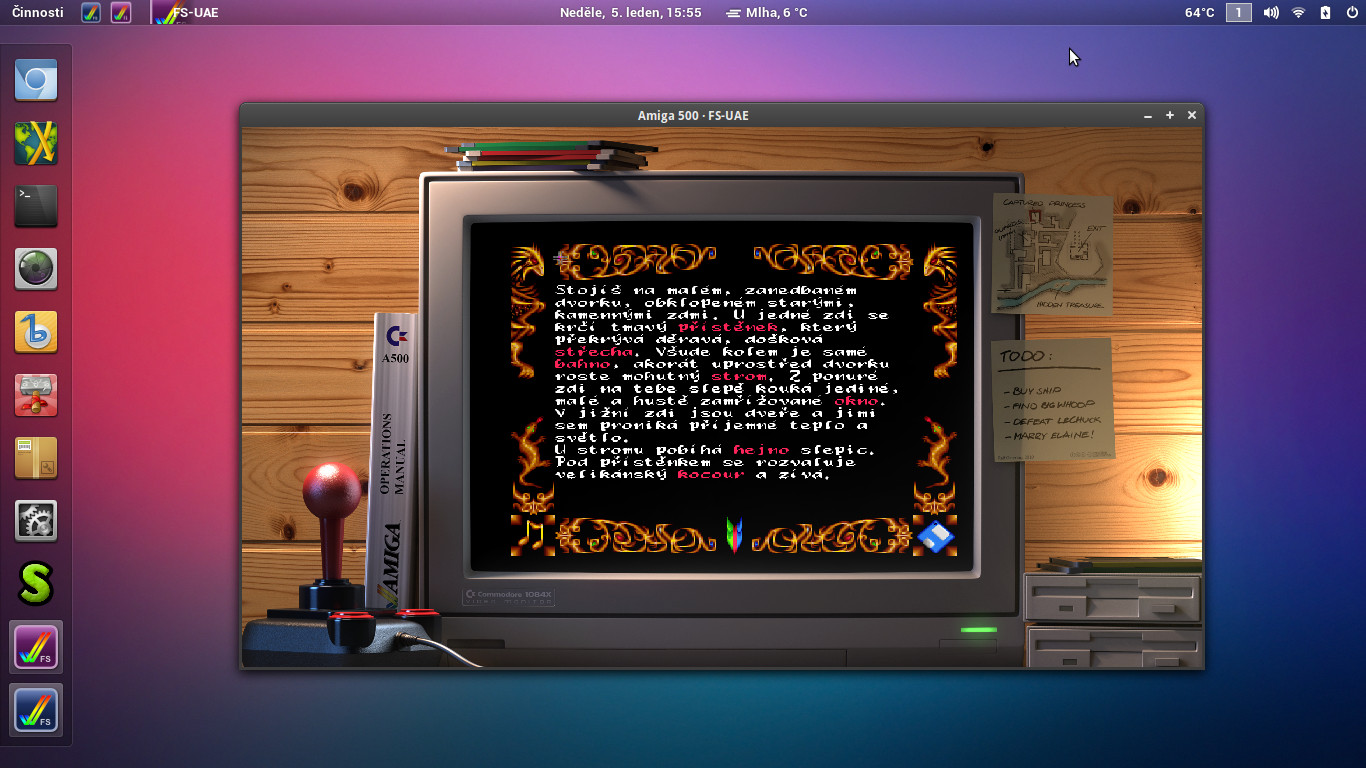1366x768 pixels.
Task: Click the red word 'bahno'
Action: (584, 365)
